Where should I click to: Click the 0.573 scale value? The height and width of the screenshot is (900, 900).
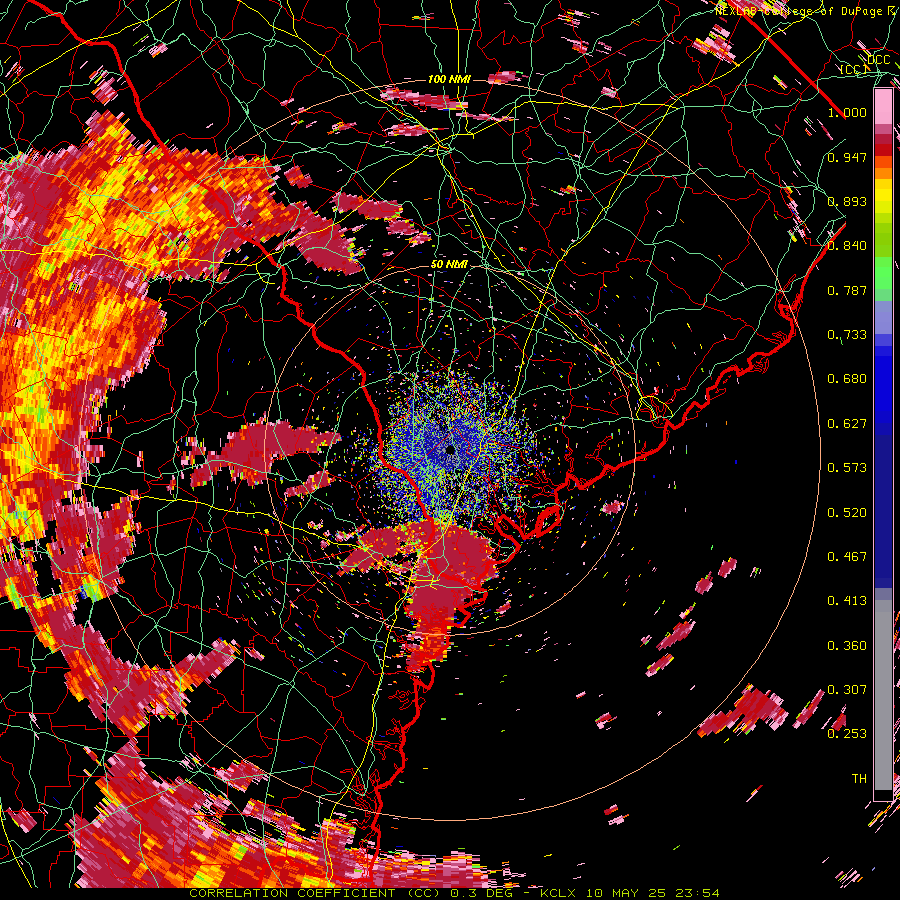tap(847, 468)
